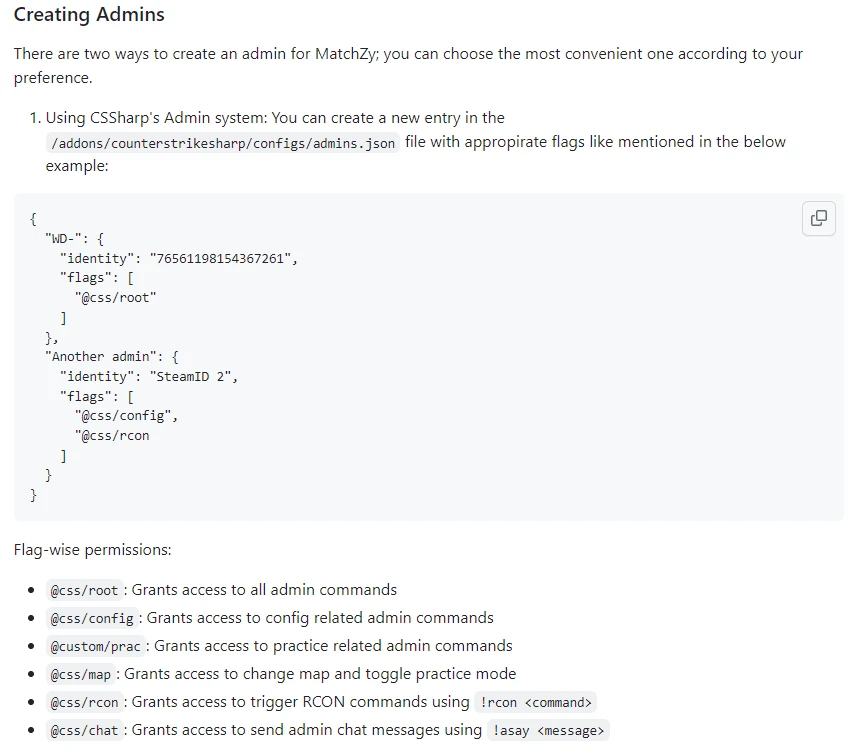Click the "Creating Admins" heading
Viewport: 852px width, 756px height.
pos(89,15)
